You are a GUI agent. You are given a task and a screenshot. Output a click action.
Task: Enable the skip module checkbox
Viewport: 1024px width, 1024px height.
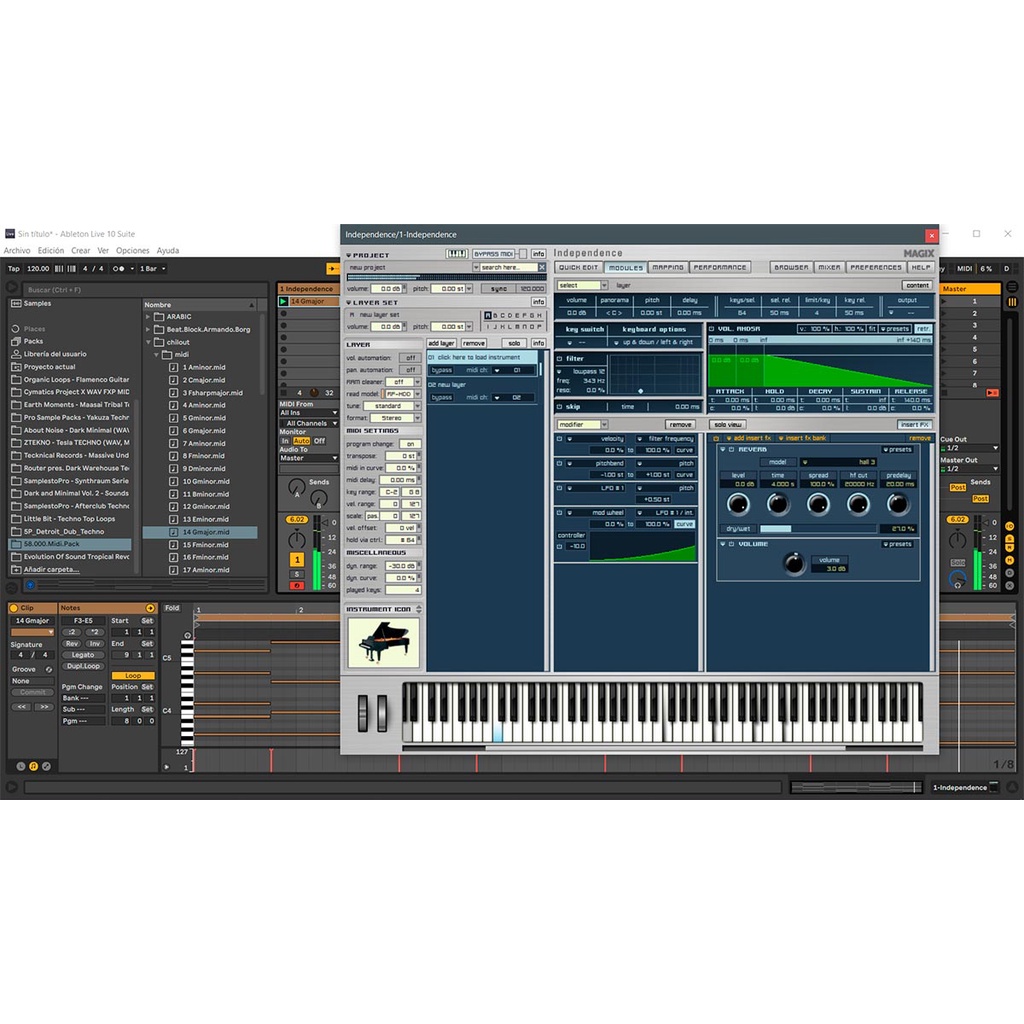[560, 406]
